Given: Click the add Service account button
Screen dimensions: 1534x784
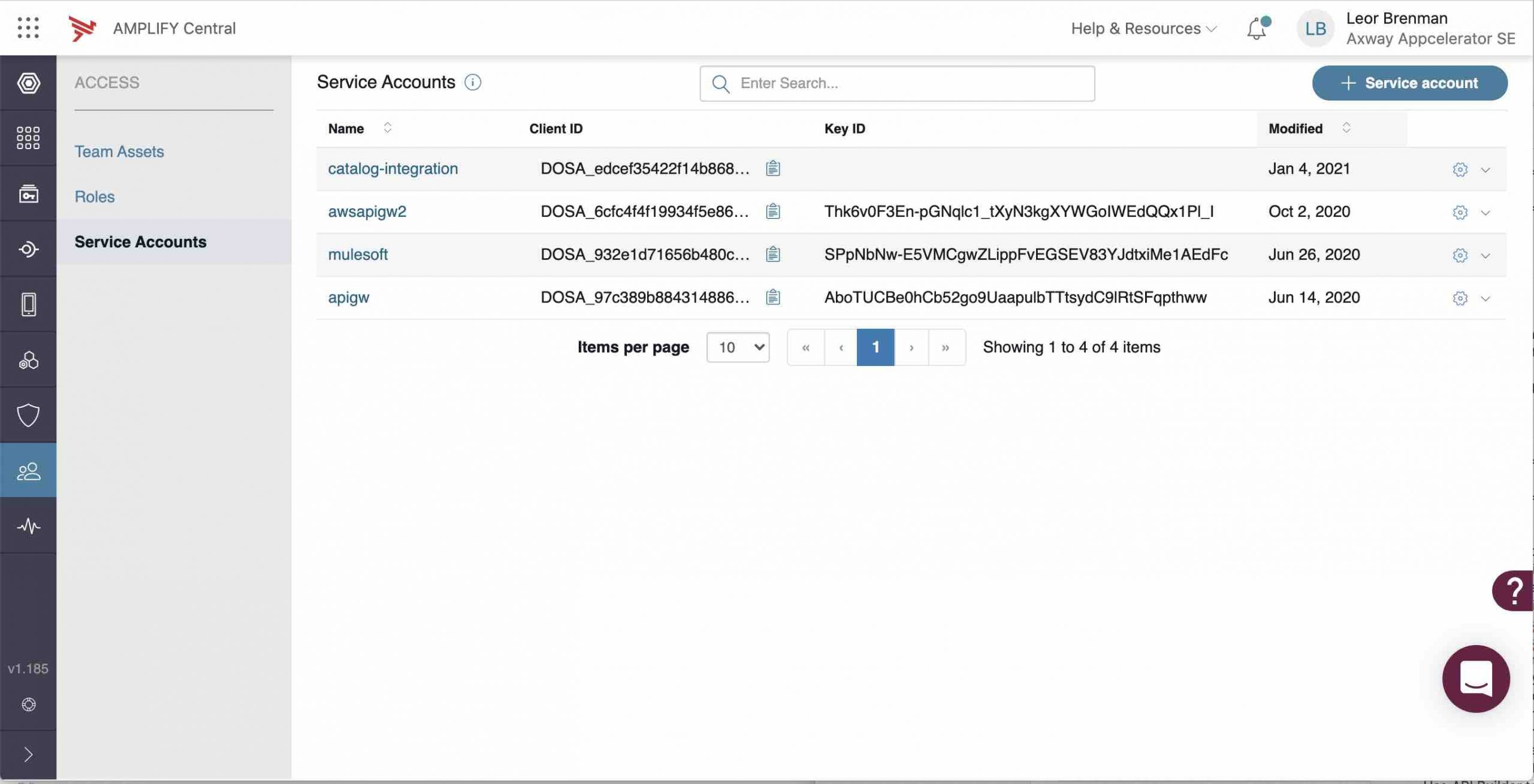Looking at the screenshot, I should tap(1409, 83).
